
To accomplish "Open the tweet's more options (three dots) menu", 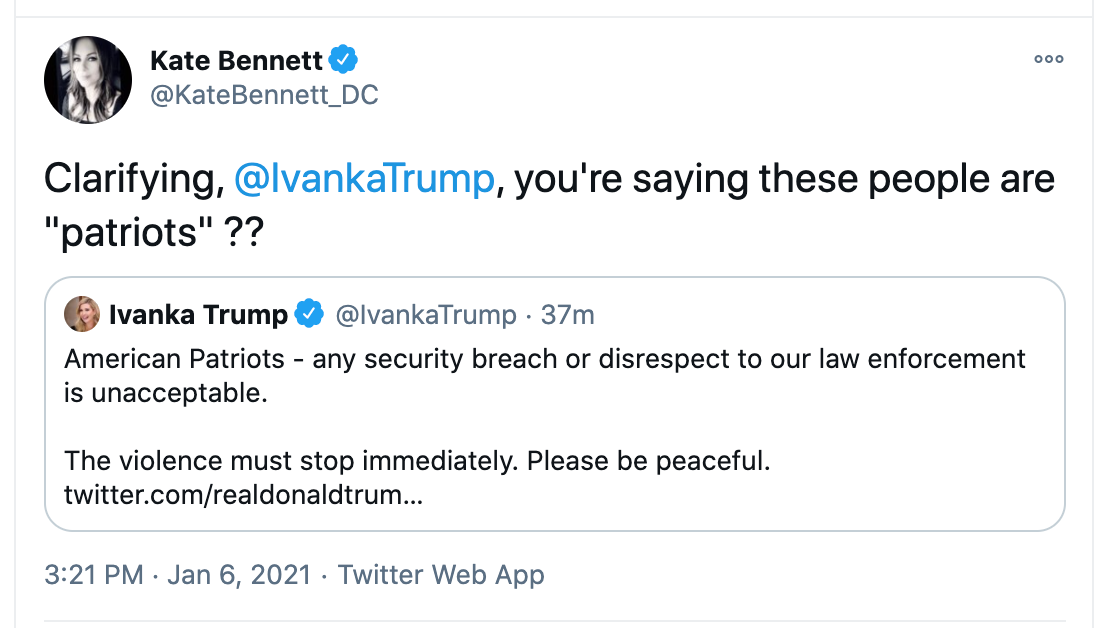I will (x=1048, y=59).
